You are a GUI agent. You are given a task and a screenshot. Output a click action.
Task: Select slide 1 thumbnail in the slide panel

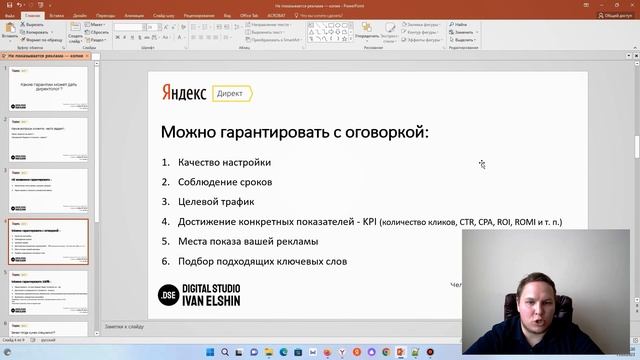pyautogui.click(x=48, y=89)
